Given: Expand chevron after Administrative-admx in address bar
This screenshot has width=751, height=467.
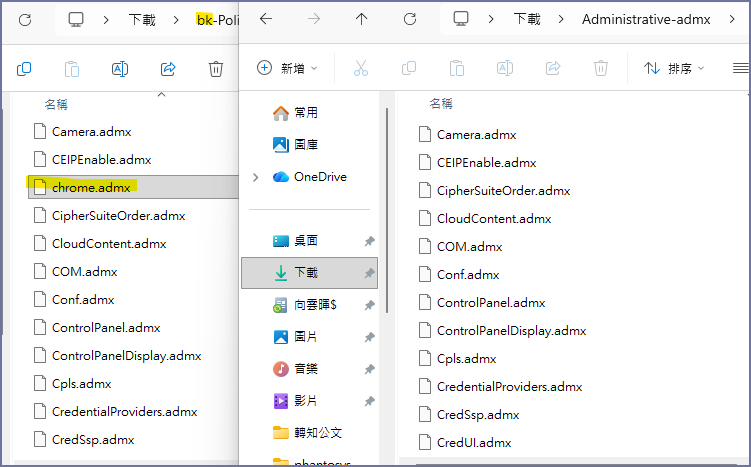Looking at the screenshot, I should [731, 19].
